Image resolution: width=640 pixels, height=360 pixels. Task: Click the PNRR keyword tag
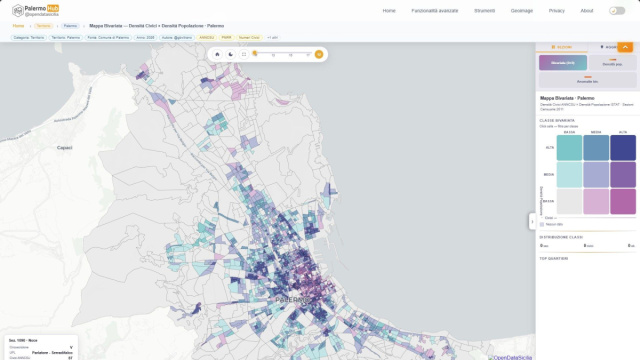[227, 38]
